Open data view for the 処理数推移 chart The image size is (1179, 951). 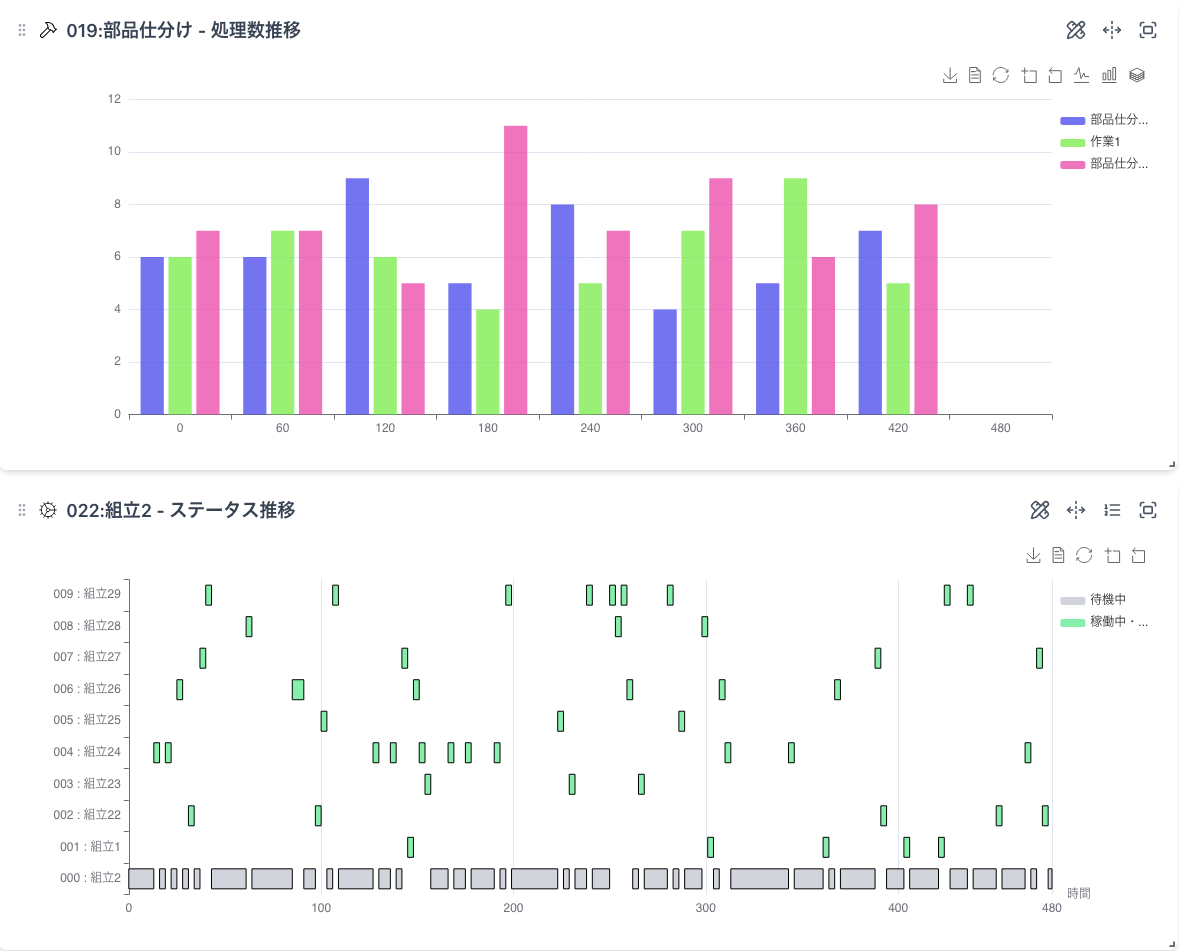click(x=975, y=75)
